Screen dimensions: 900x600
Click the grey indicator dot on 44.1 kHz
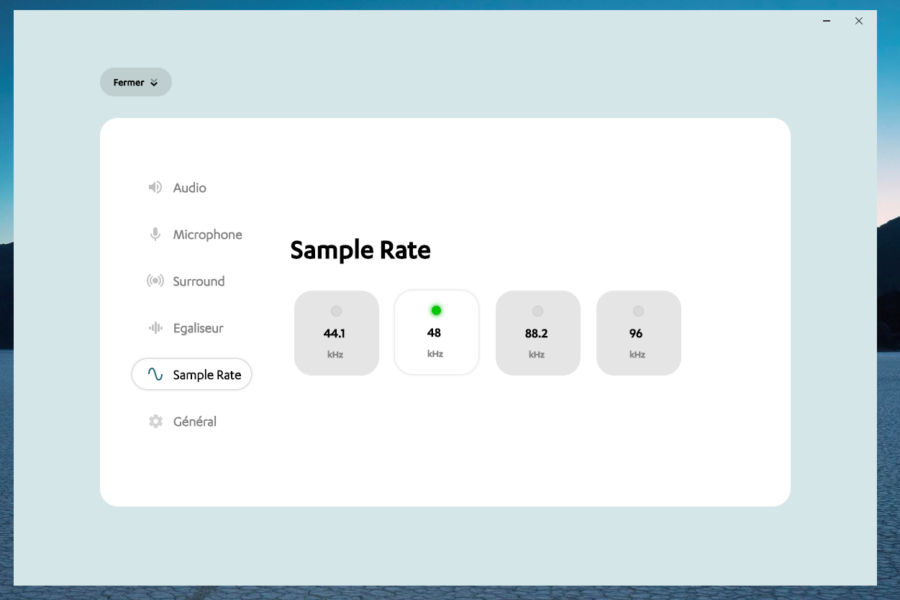tap(336, 311)
